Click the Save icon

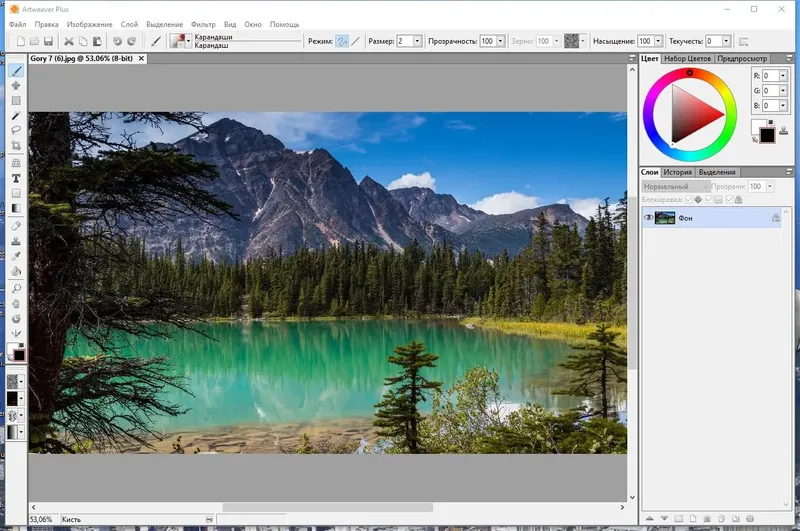coord(48,41)
